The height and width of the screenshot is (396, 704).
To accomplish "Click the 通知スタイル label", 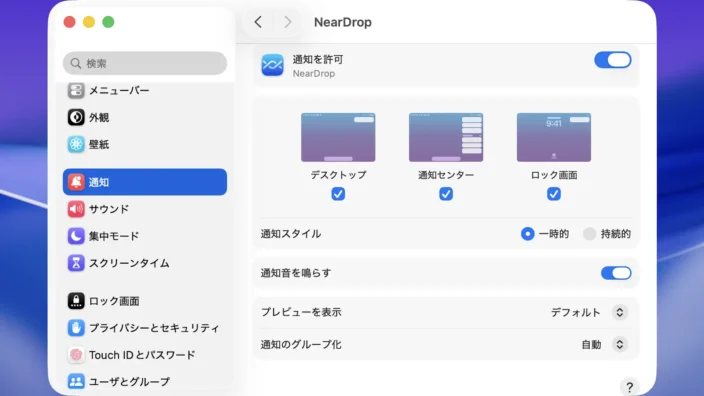I will 290,234.
